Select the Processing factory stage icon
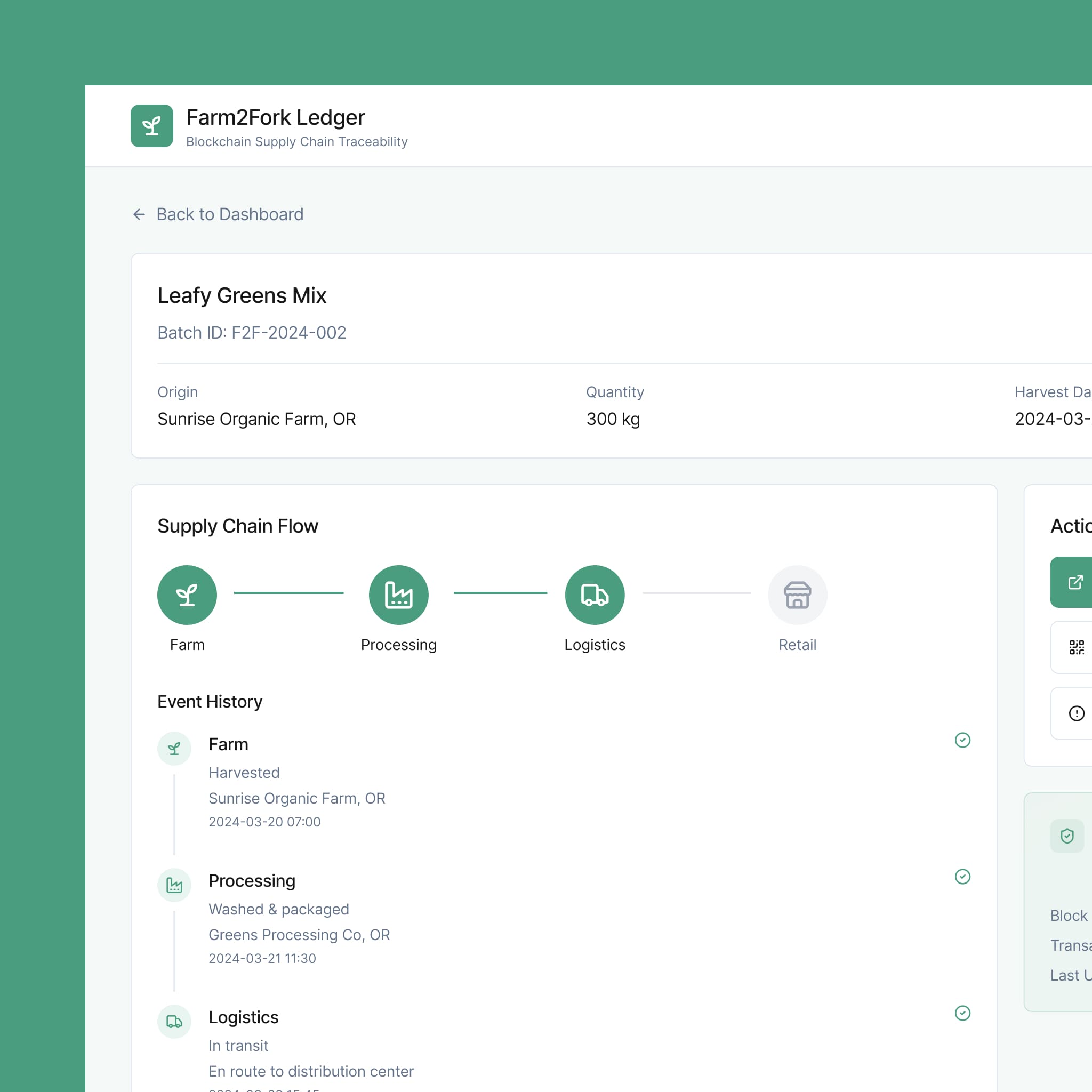The width and height of the screenshot is (1092, 1092). tap(398, 595)
